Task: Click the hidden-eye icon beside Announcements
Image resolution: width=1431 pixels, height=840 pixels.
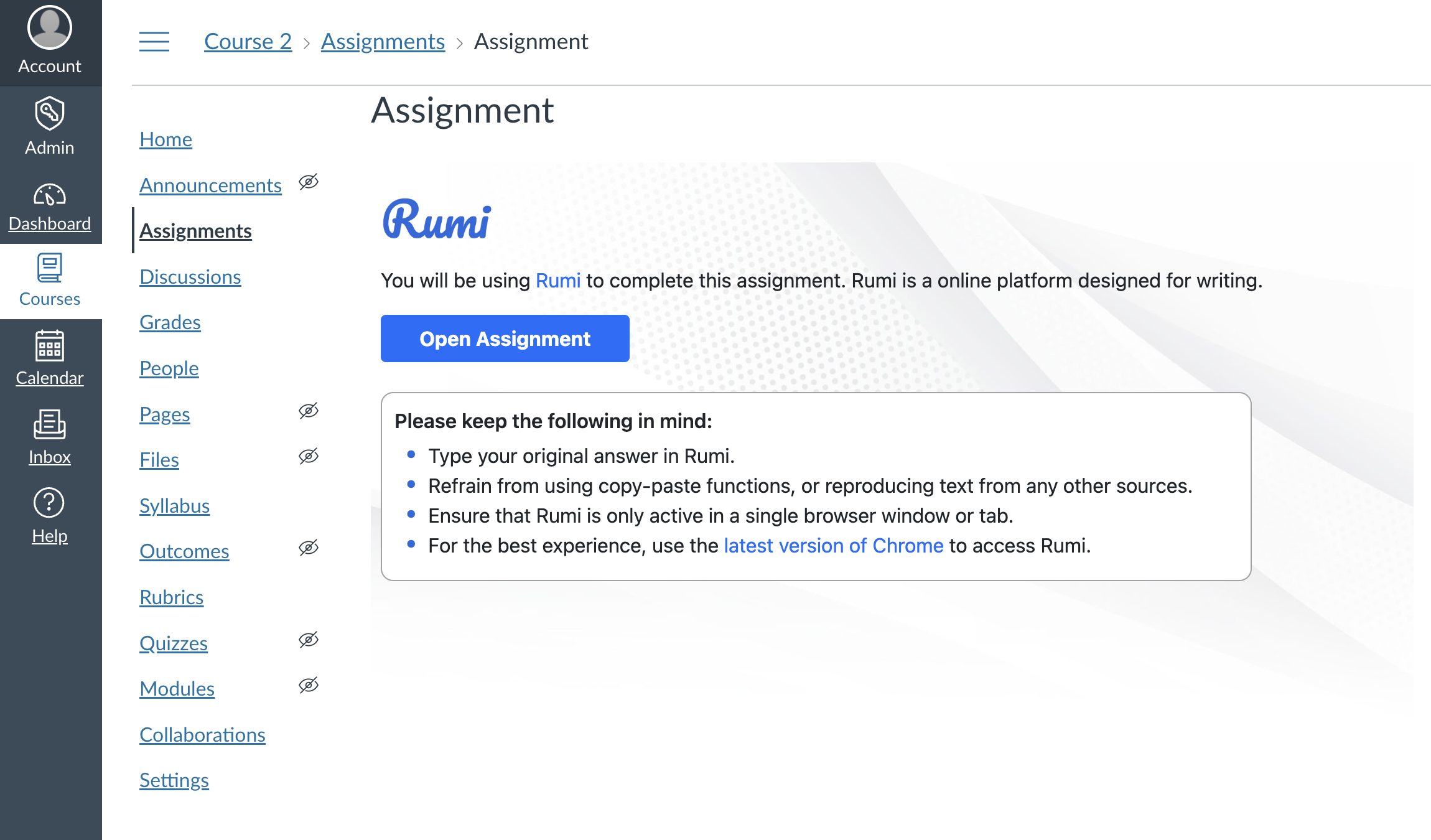Action: pos(309,182)
